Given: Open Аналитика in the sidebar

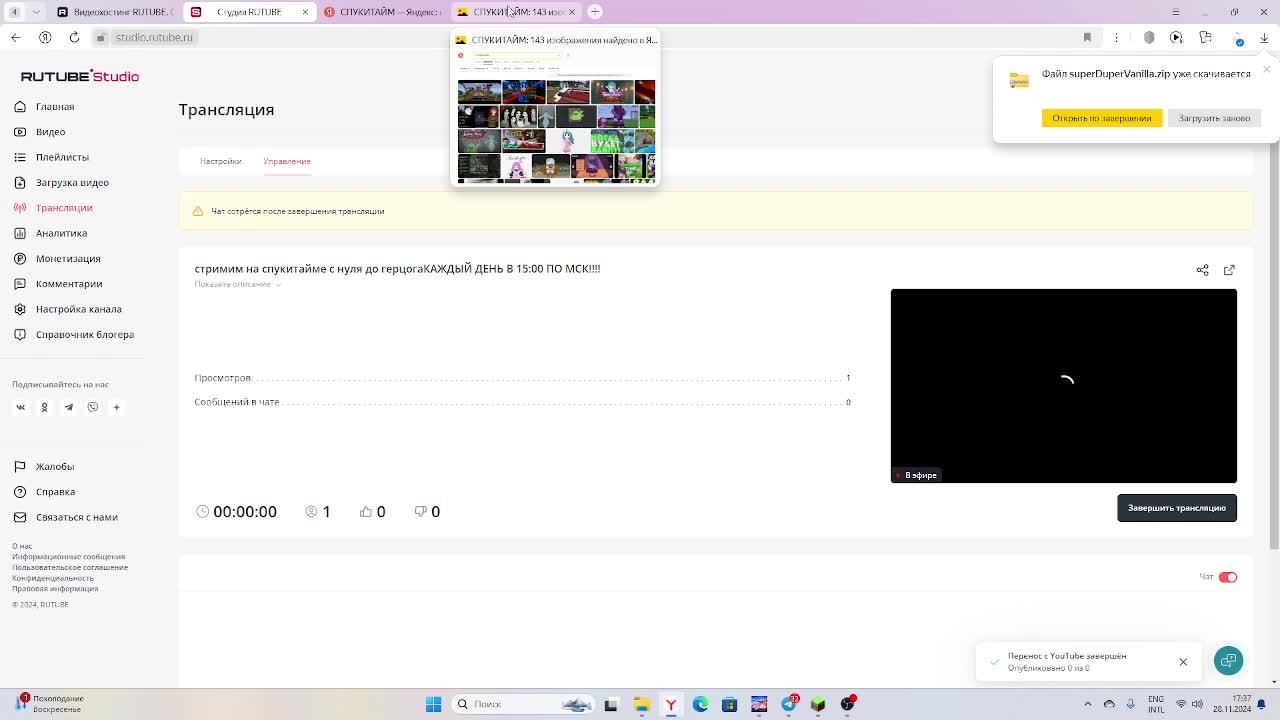Looking at the screenshot, I should 51,233.
